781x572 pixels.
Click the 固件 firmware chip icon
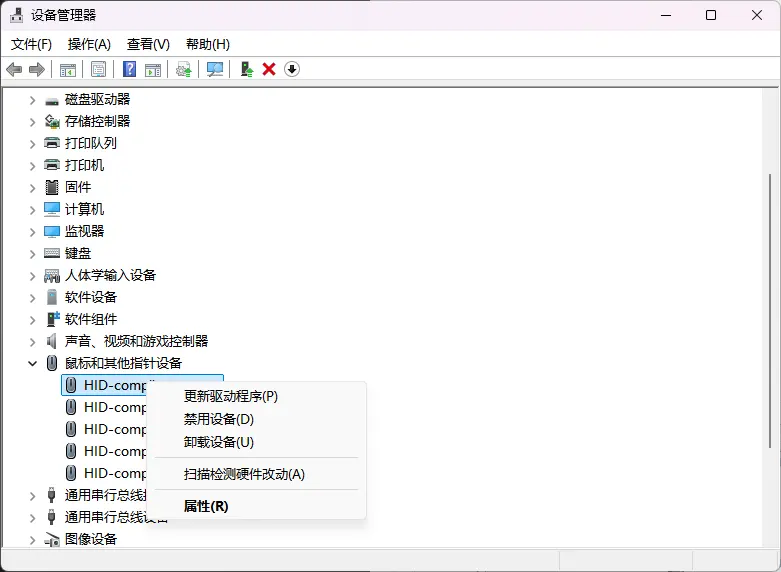(x=52, y=187)
